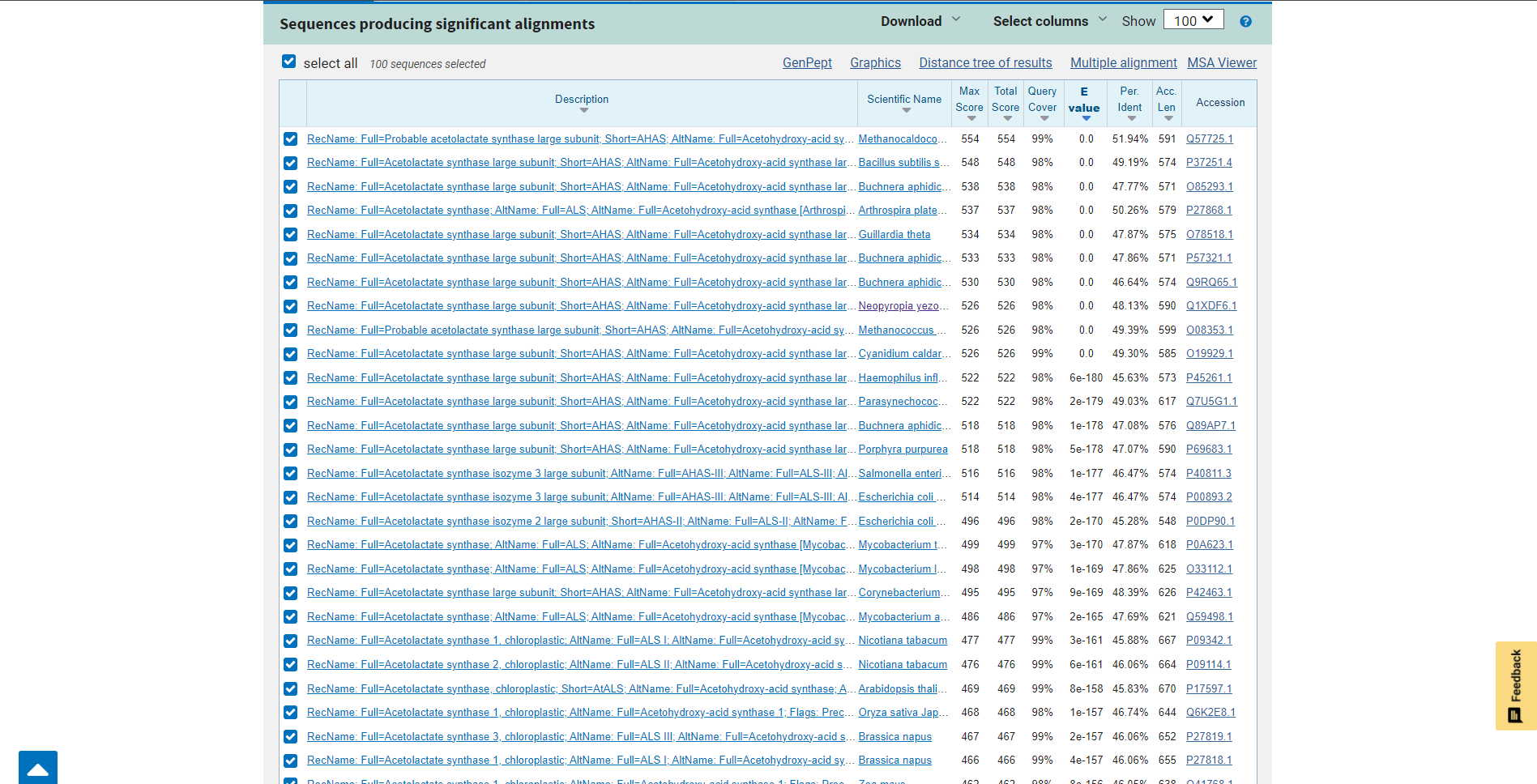1537x784 pixels.
Task: Uncheck the select all checkbox
Action: tap(288, 62)
